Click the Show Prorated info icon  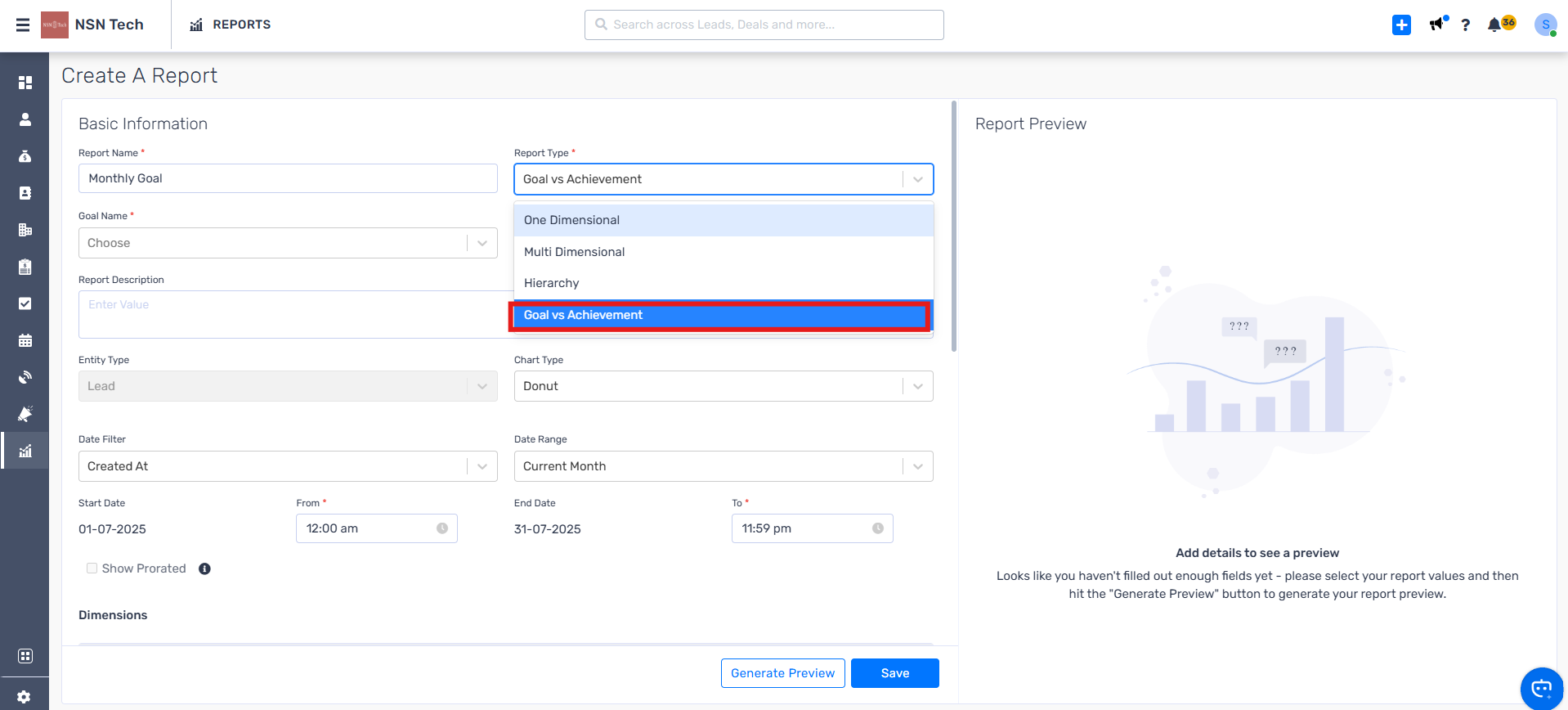[x=204, y=568]
